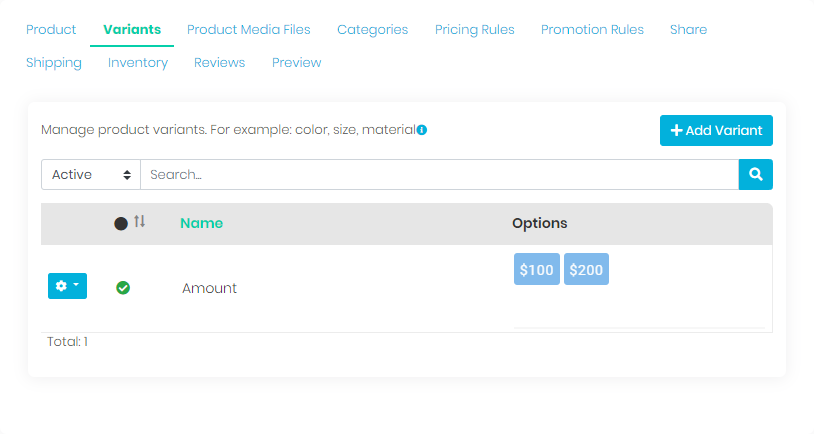Focus the variant Search input field
Screen dimensions: 814x434
click(439, 174)
